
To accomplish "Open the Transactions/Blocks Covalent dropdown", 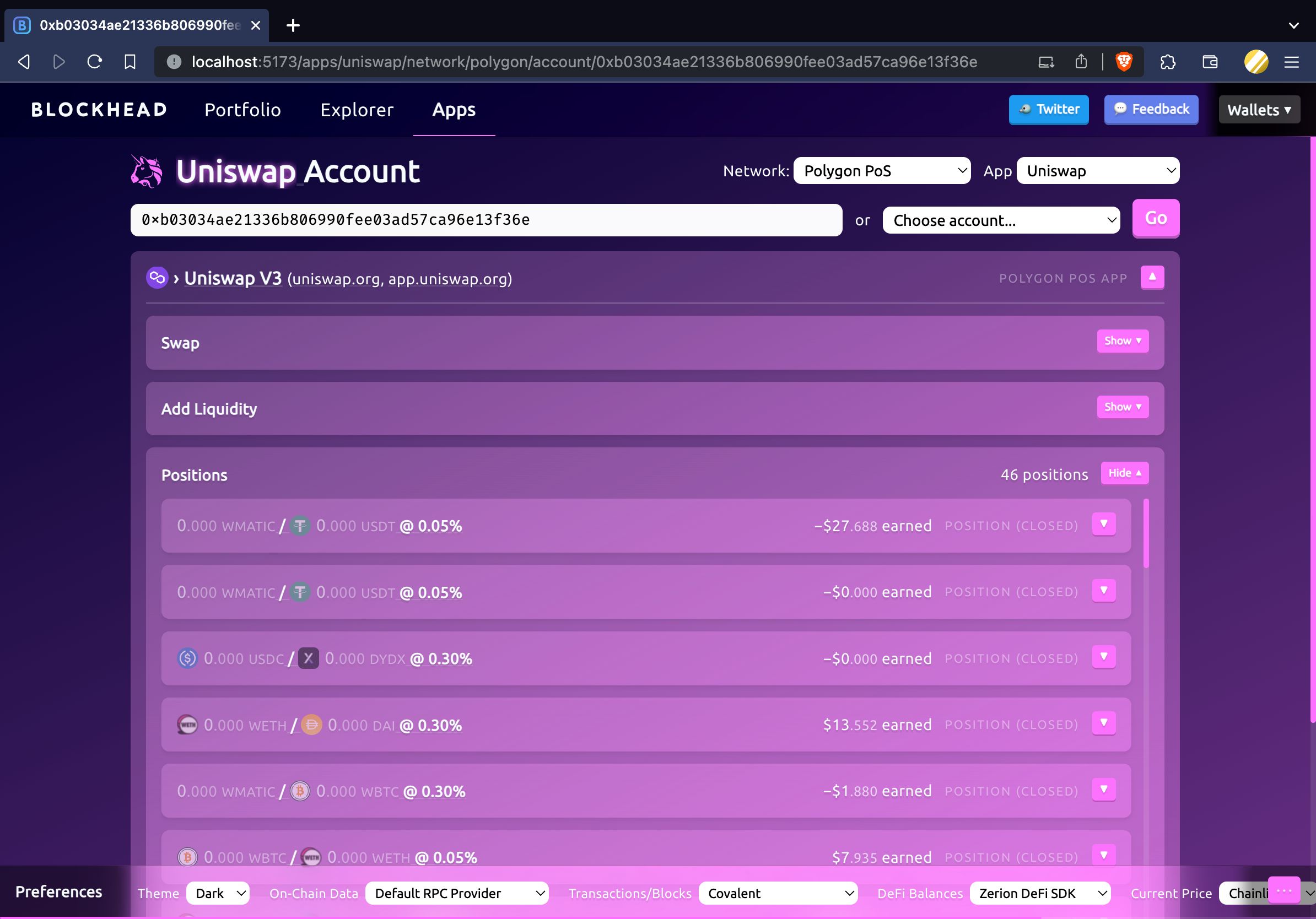I will 778,893.
